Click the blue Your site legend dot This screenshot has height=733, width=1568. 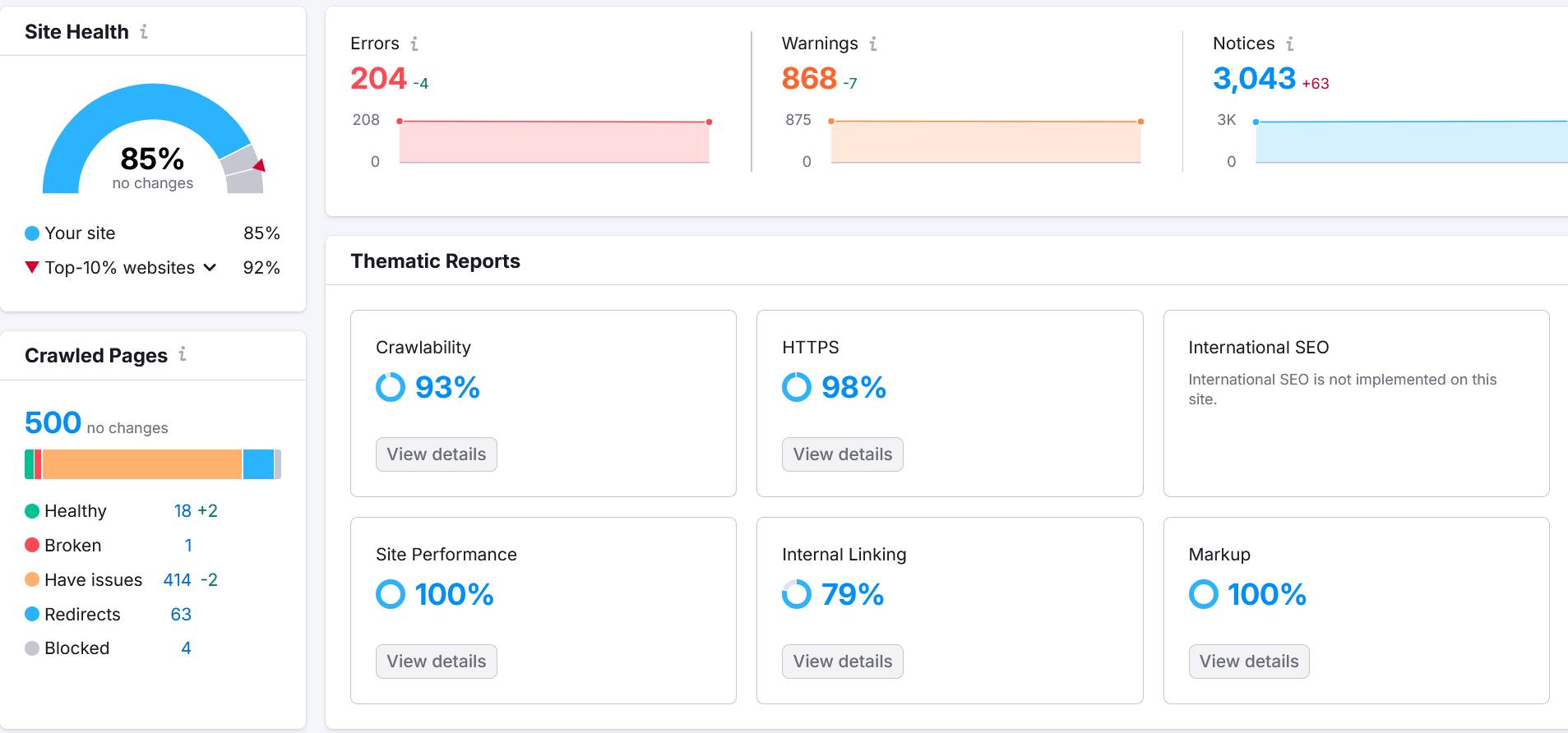point(32,233)
